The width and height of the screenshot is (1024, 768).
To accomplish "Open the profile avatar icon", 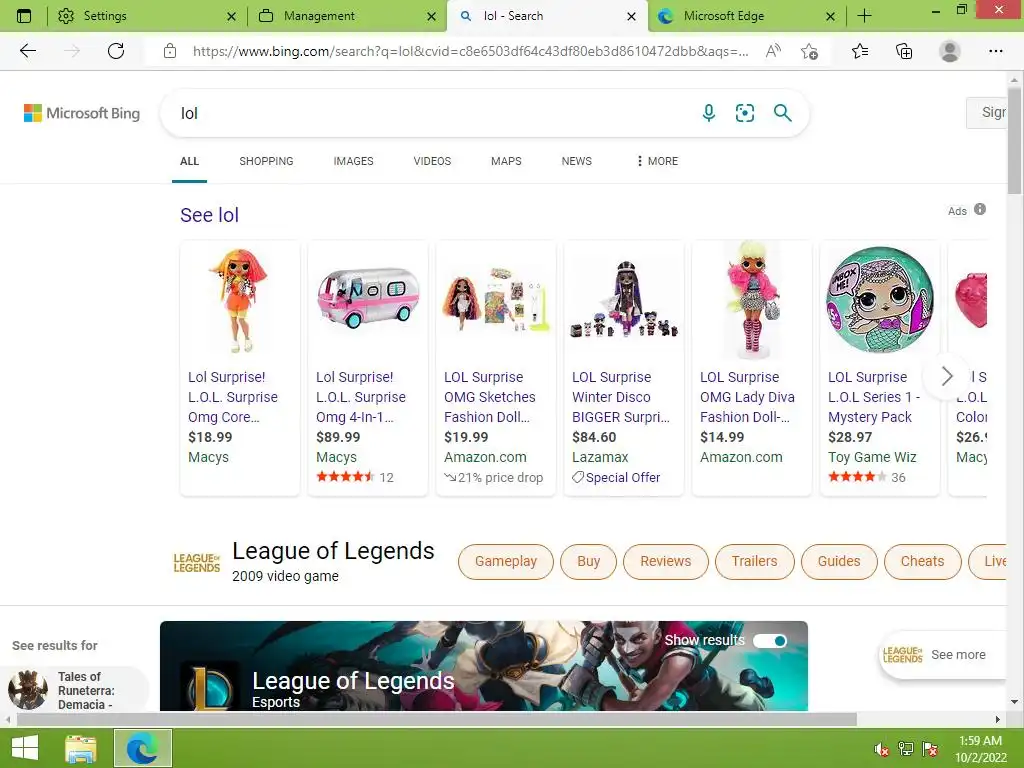I will tap(949, 51).
